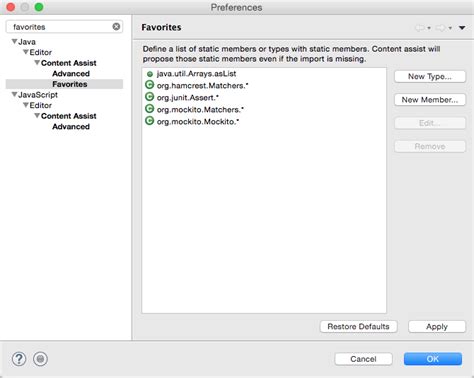Select the org.hamcrest.Matchers.* entry

203,85
